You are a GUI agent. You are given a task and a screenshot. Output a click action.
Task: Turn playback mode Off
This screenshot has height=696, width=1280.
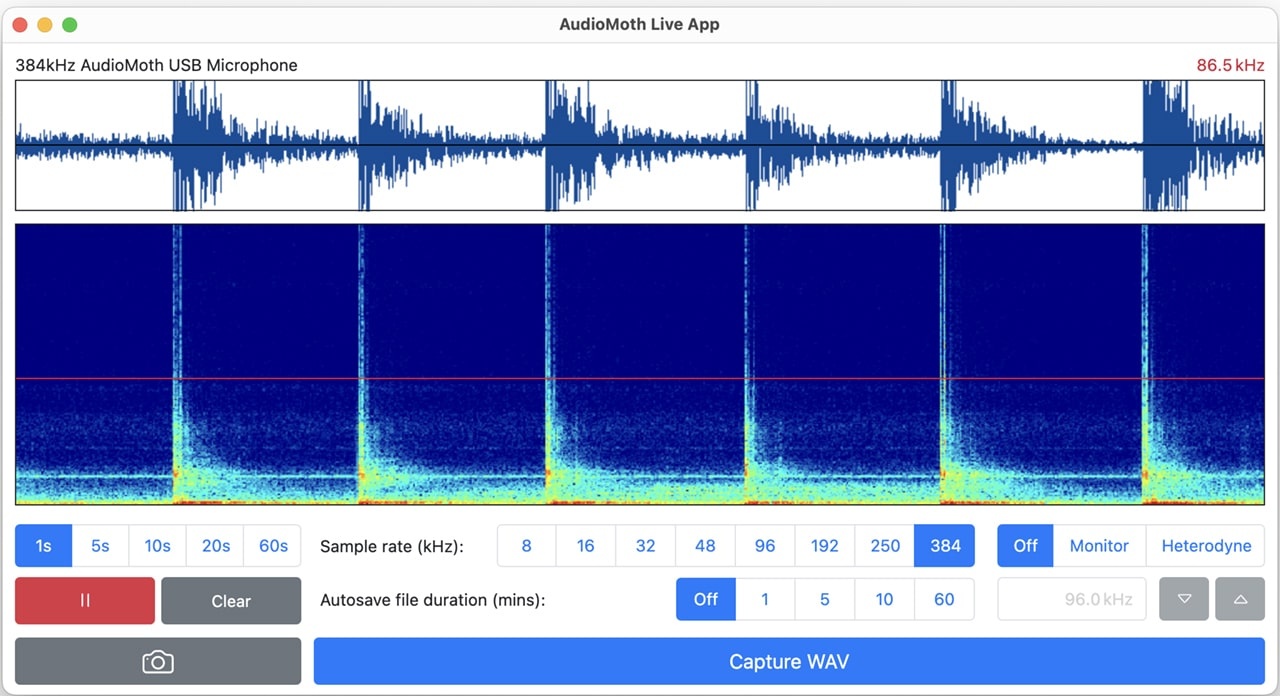(1026, 546)
